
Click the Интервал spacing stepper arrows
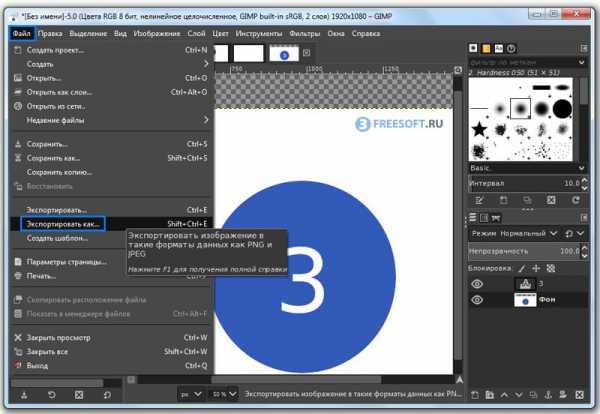point(584,183)
